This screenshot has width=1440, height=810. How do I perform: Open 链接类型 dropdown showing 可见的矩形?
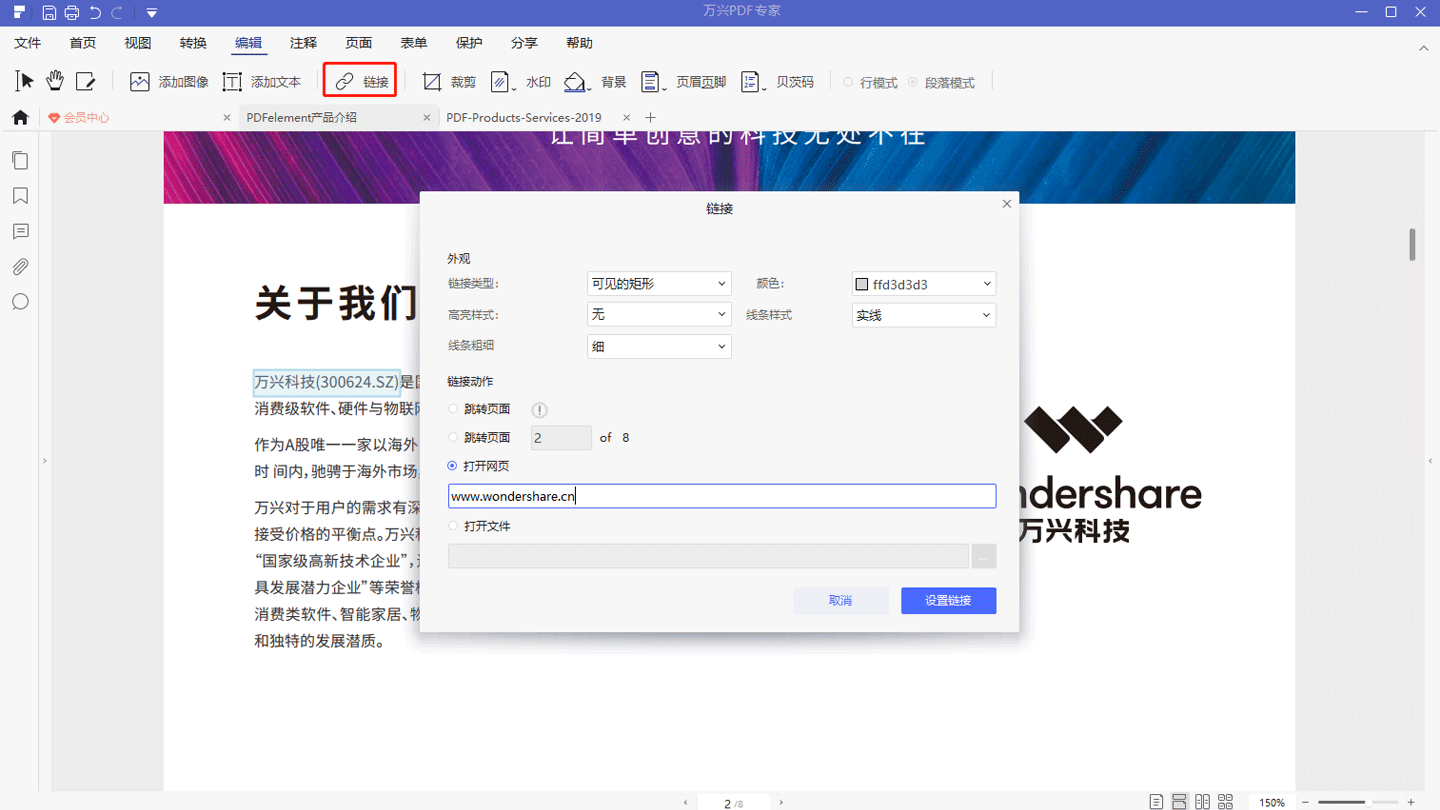[659, 284]
